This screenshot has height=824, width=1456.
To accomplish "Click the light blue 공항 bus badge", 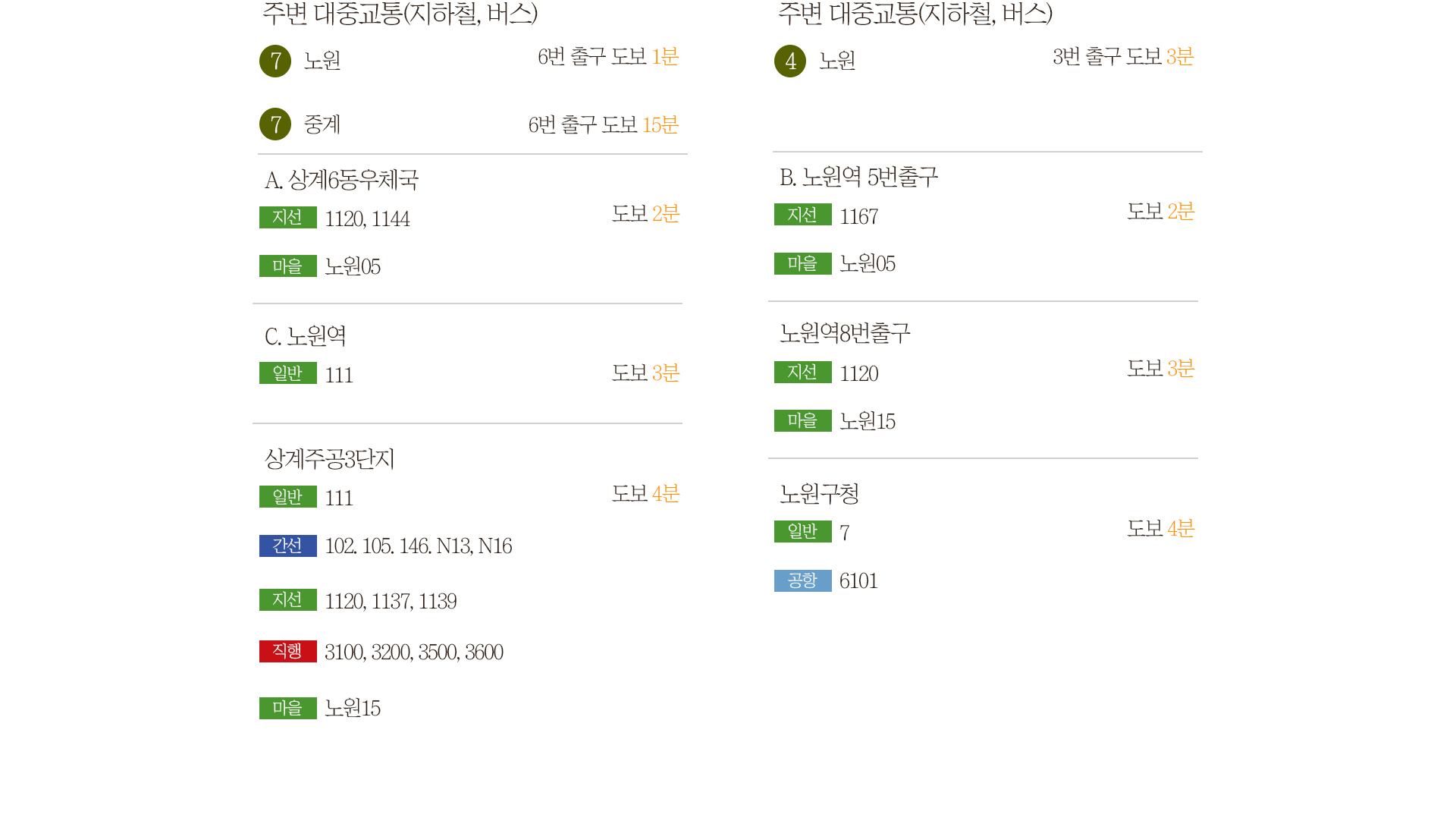I will point(802,581).
